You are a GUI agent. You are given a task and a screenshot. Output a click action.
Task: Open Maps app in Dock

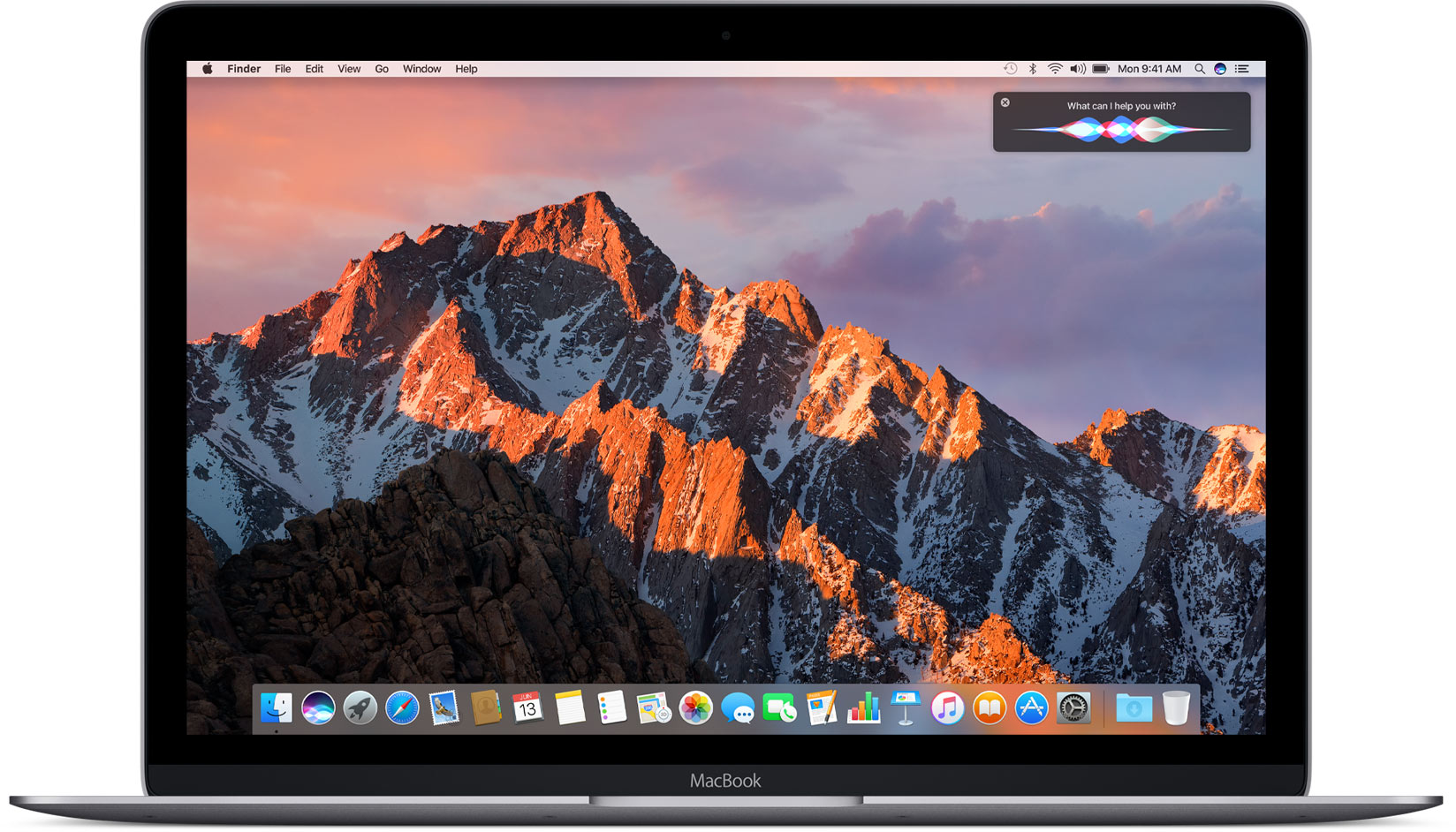[x=654, y=708]
